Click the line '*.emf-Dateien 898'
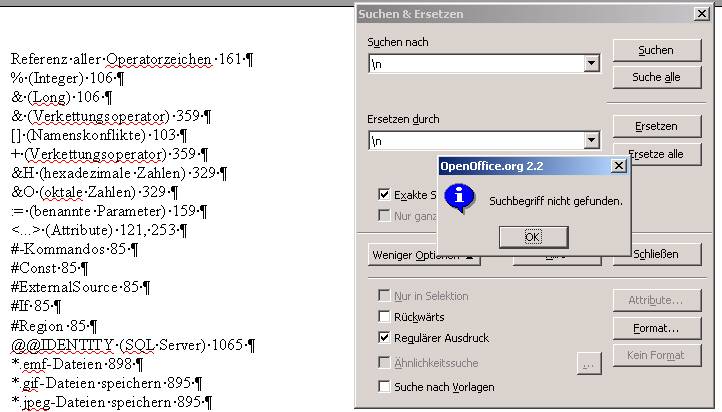This screenshot has width=722, height=412. pos(77,364)
